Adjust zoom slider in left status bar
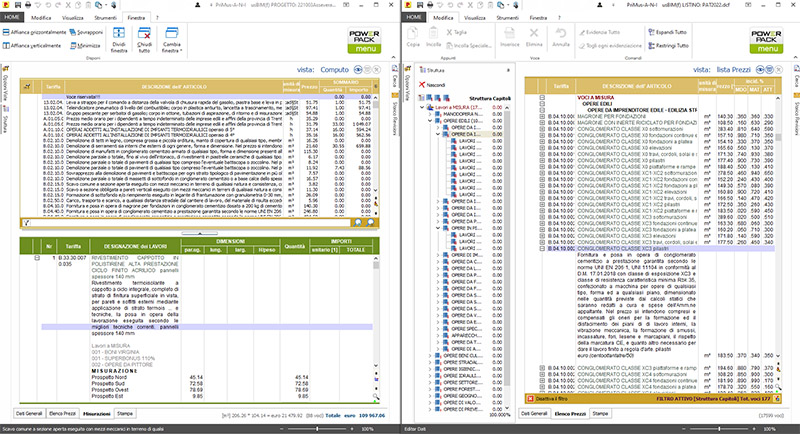The width and height of the screenshot is (800, 434). click(316, 429)
